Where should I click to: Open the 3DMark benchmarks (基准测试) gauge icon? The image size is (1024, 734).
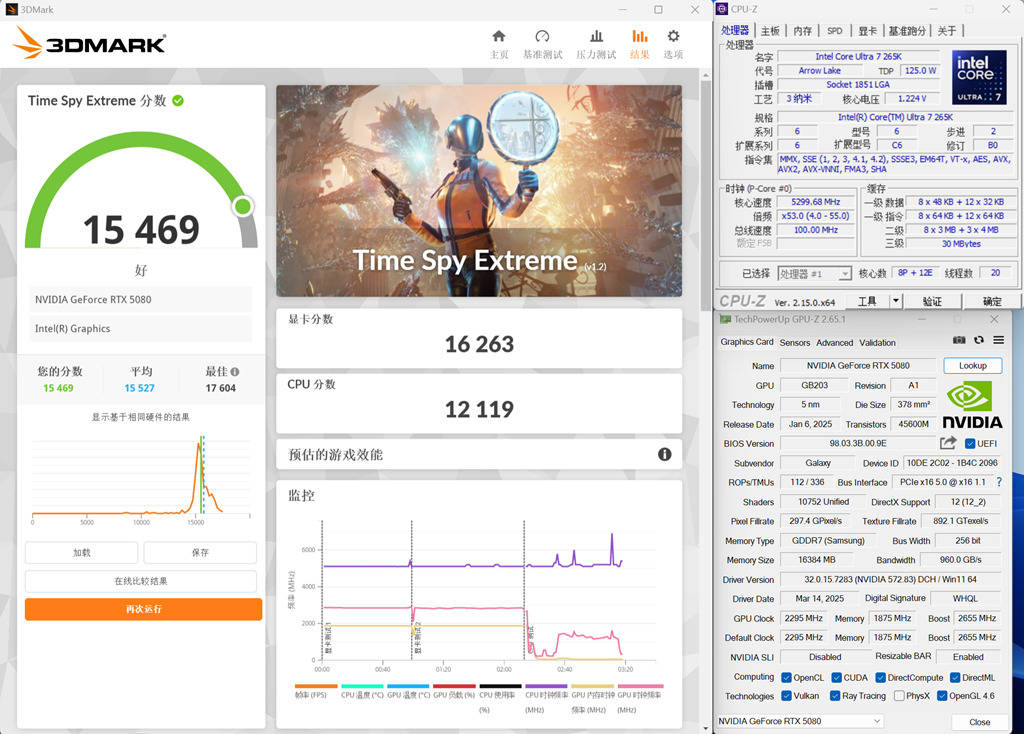pos(542,36)
